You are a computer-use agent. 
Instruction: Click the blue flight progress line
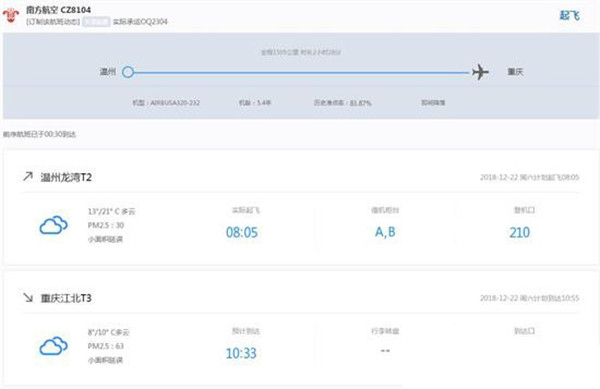tap(302, 72)
